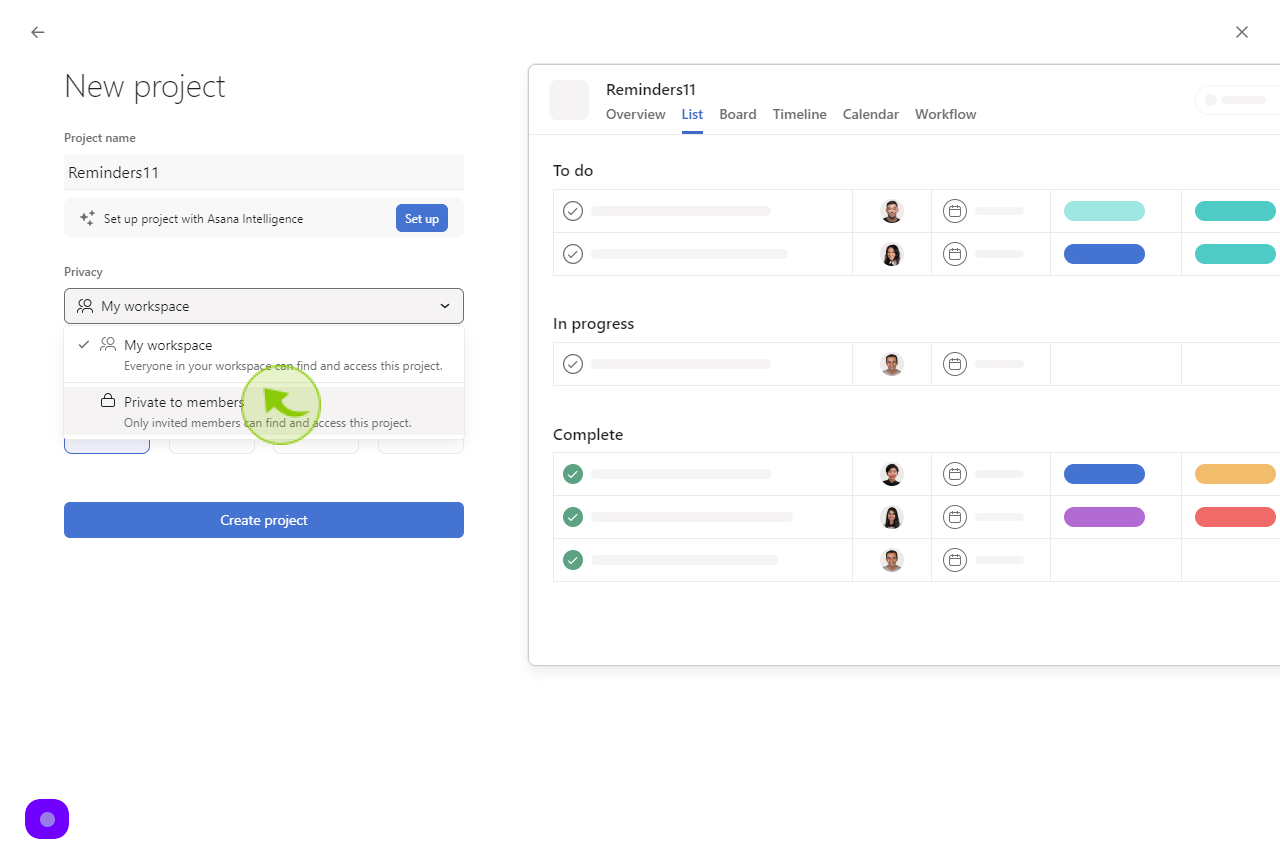Open the calendar icon in the purple pill row
Viewport: 1280px width, 863px height.
tap(955, 517)
